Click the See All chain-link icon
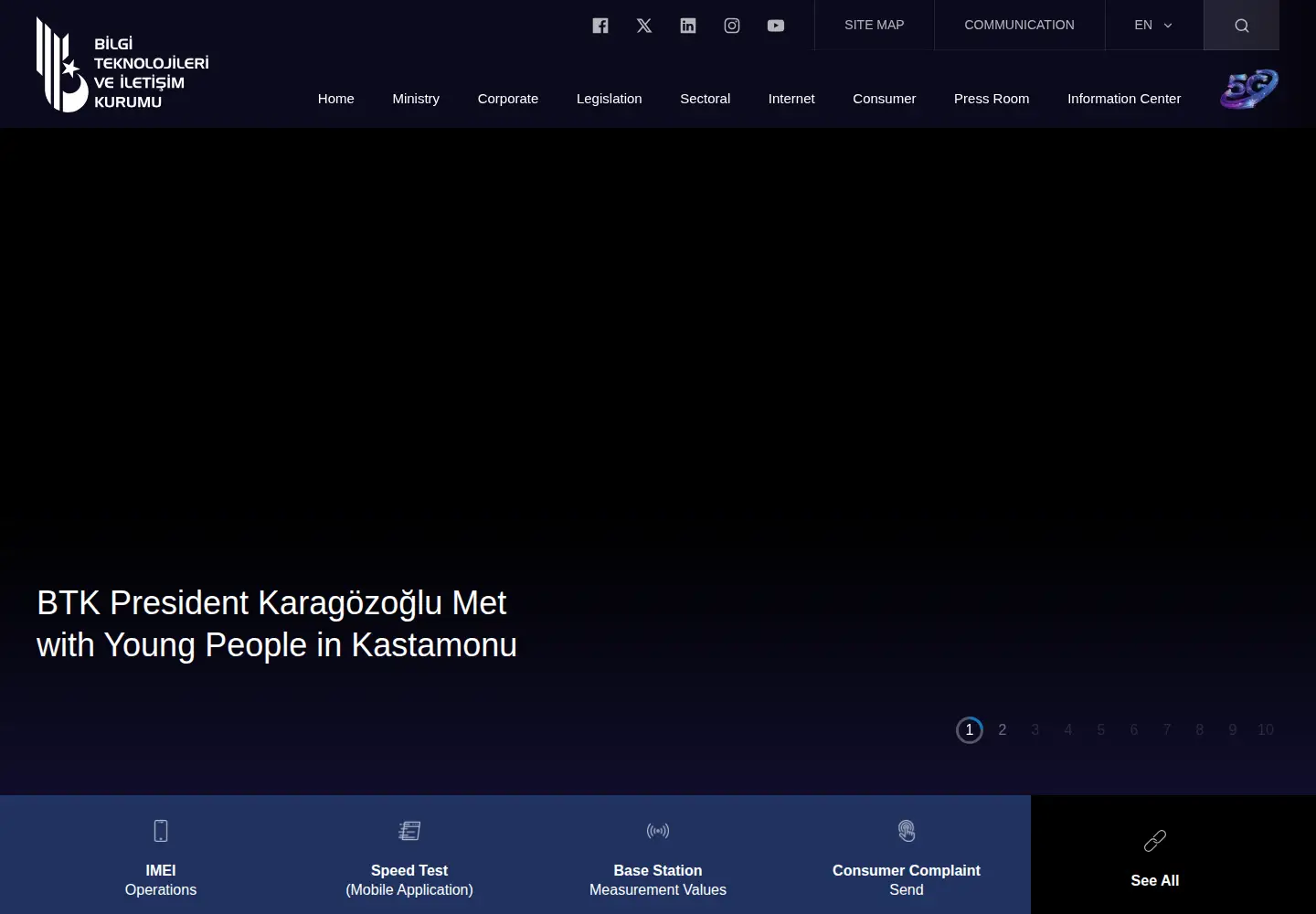This screenshot has width=1316, height=914. click(x=1155, y=841)
